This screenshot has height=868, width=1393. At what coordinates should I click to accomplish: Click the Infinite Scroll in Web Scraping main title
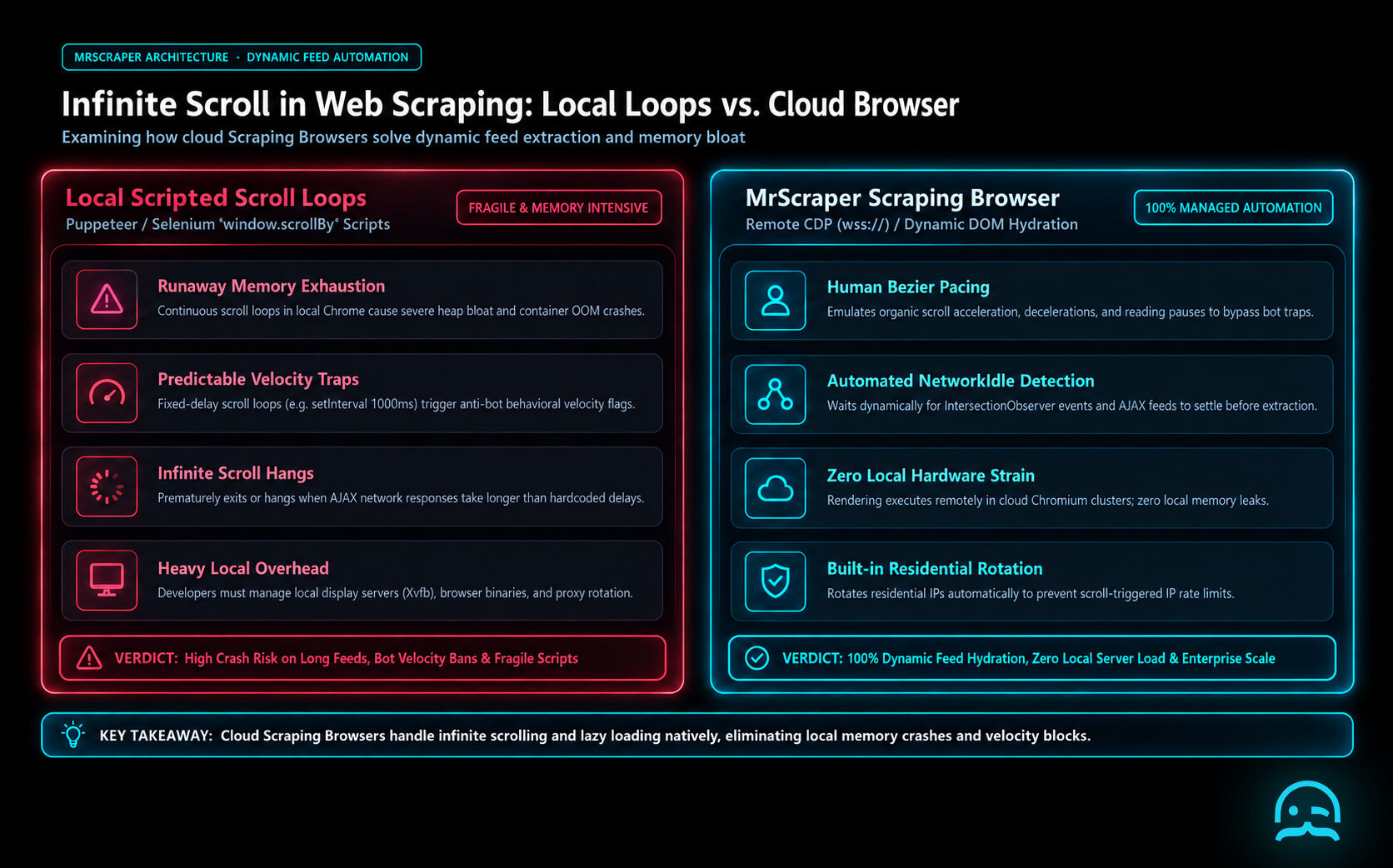[x=510, y=104]
